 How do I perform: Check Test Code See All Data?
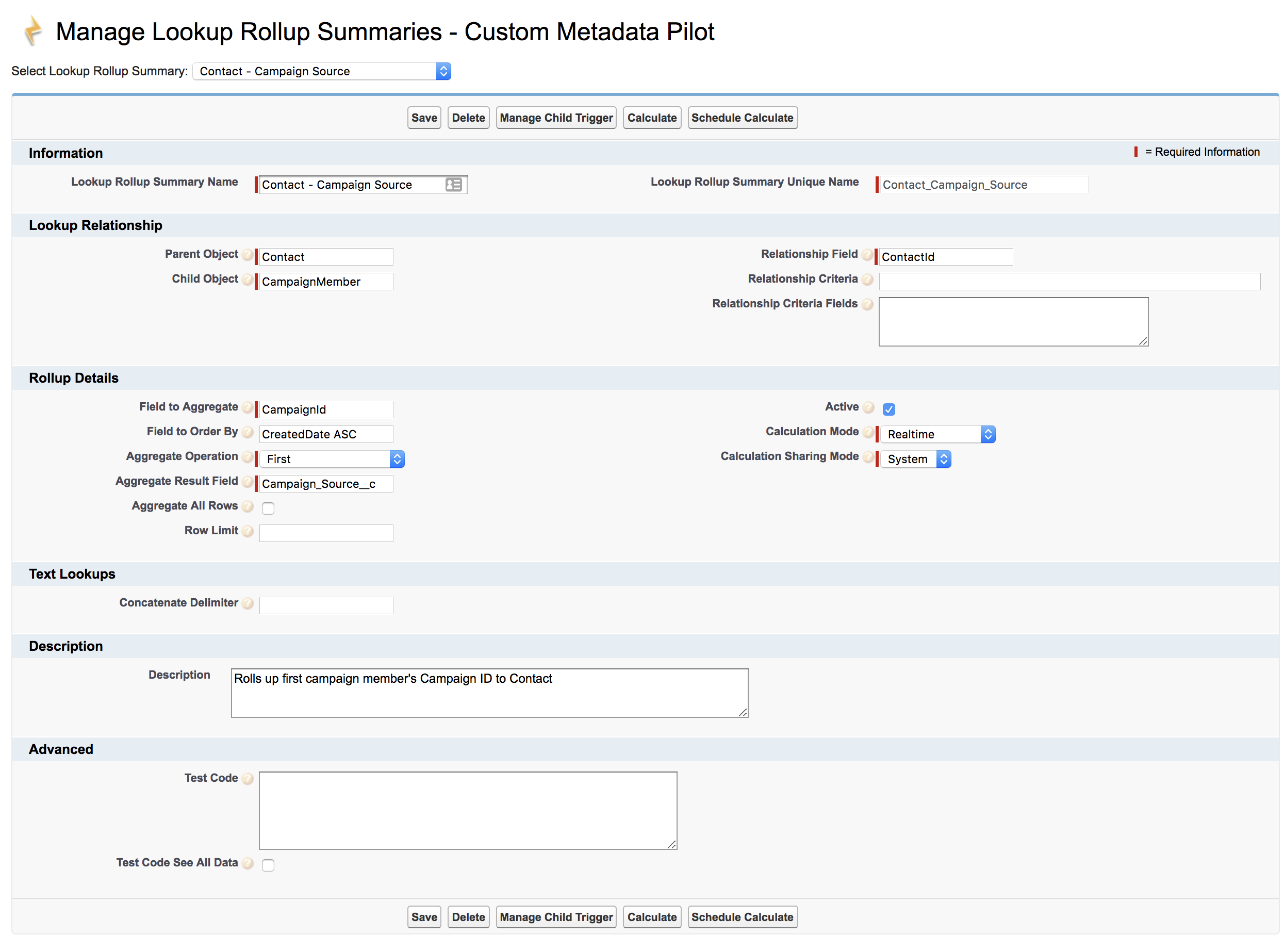(x=268, y=864)
